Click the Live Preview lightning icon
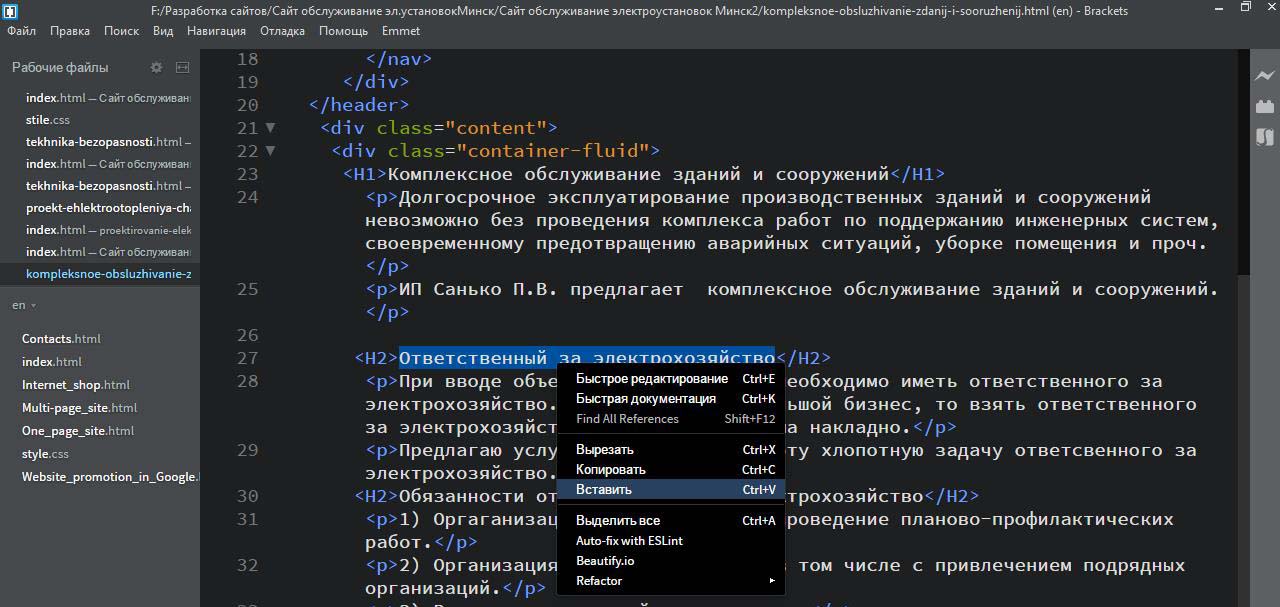 click(x=1265, y=76)
